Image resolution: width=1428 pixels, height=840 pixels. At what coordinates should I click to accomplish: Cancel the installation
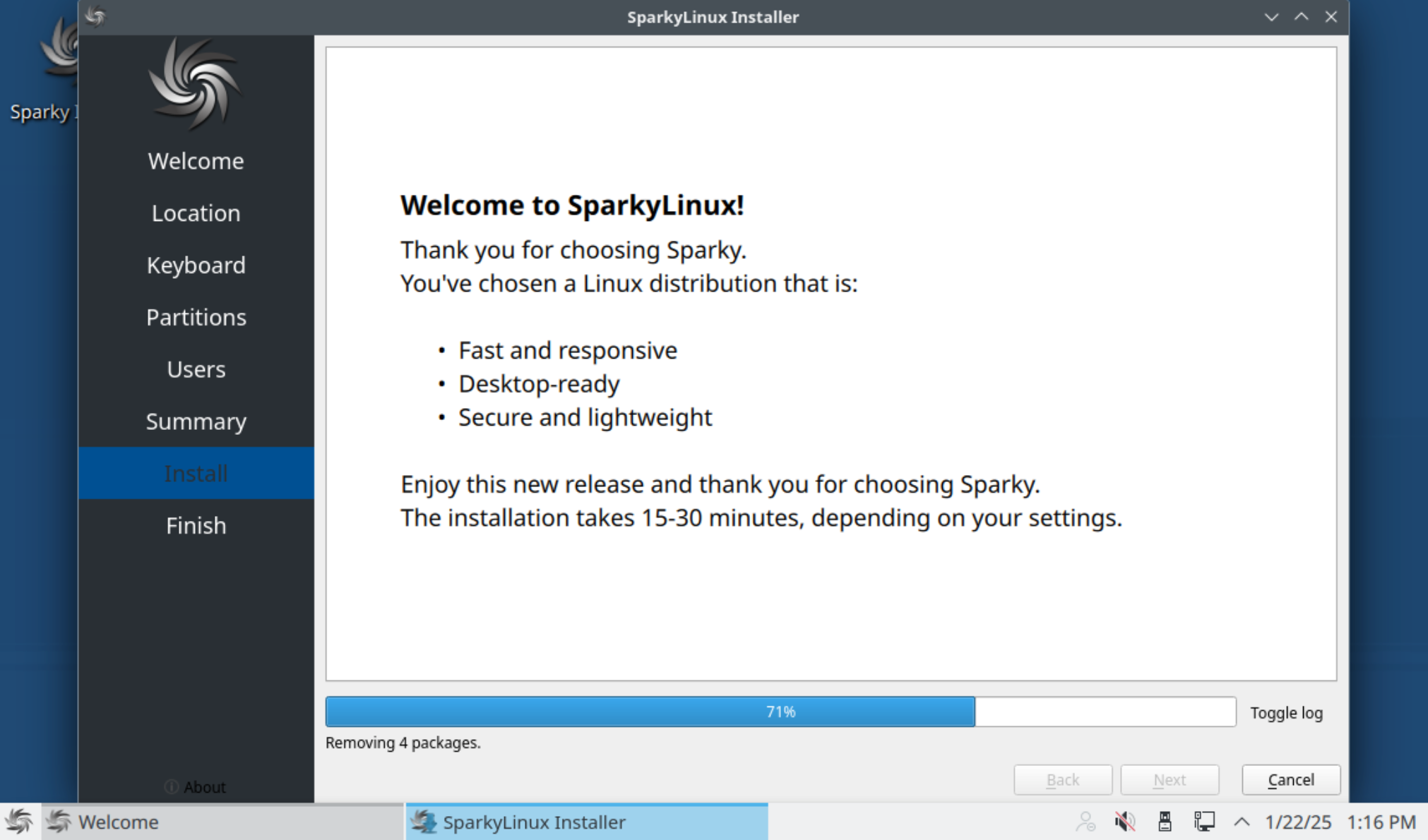1290,779
